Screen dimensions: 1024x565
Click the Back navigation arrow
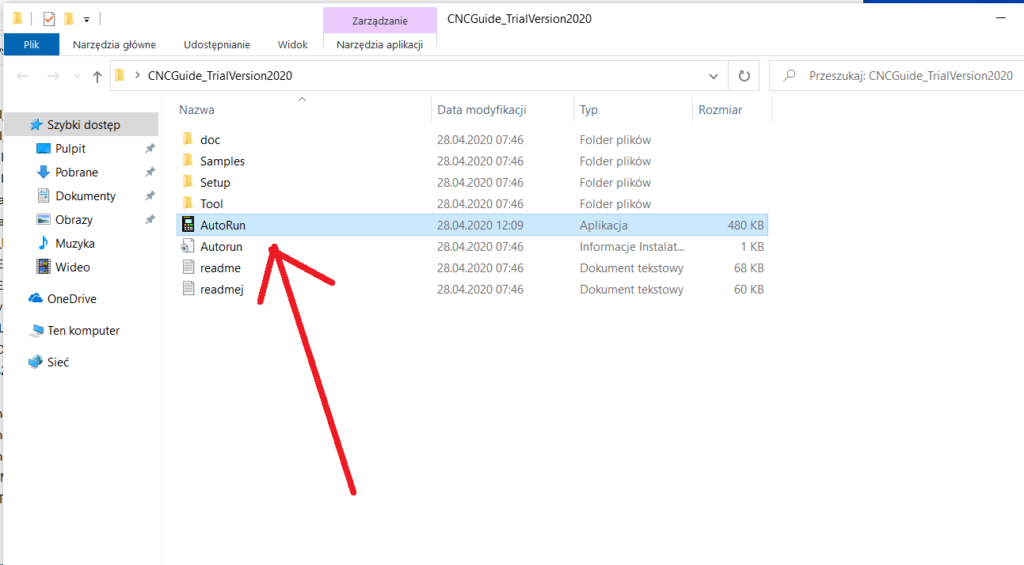coord(23,76)
